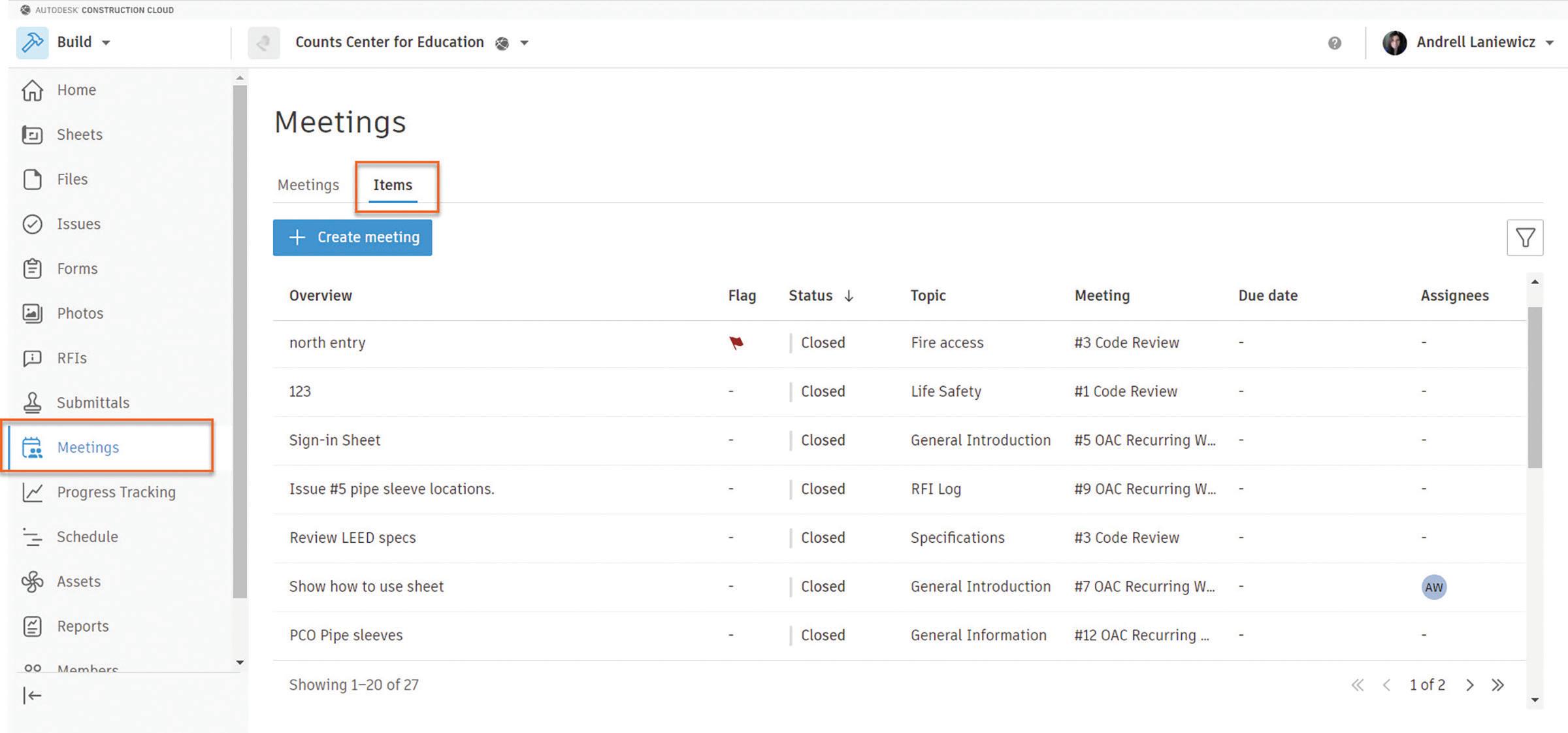Navigate to RFIs
Screen dimensions: 1568x733
(x=72, y=358)
